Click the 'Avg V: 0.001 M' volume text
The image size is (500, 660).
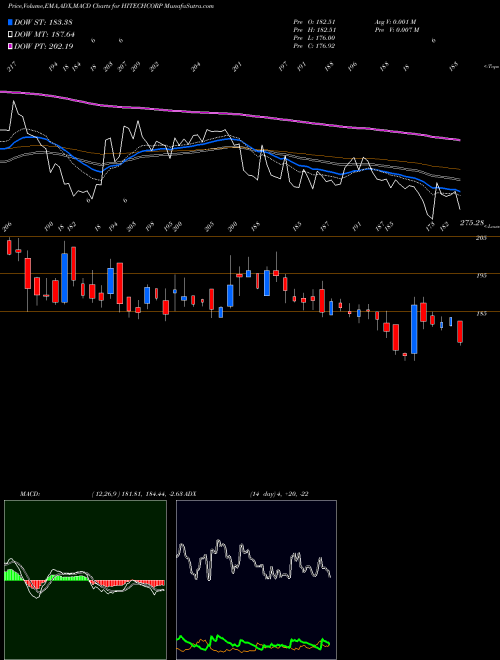click(395, 22)
